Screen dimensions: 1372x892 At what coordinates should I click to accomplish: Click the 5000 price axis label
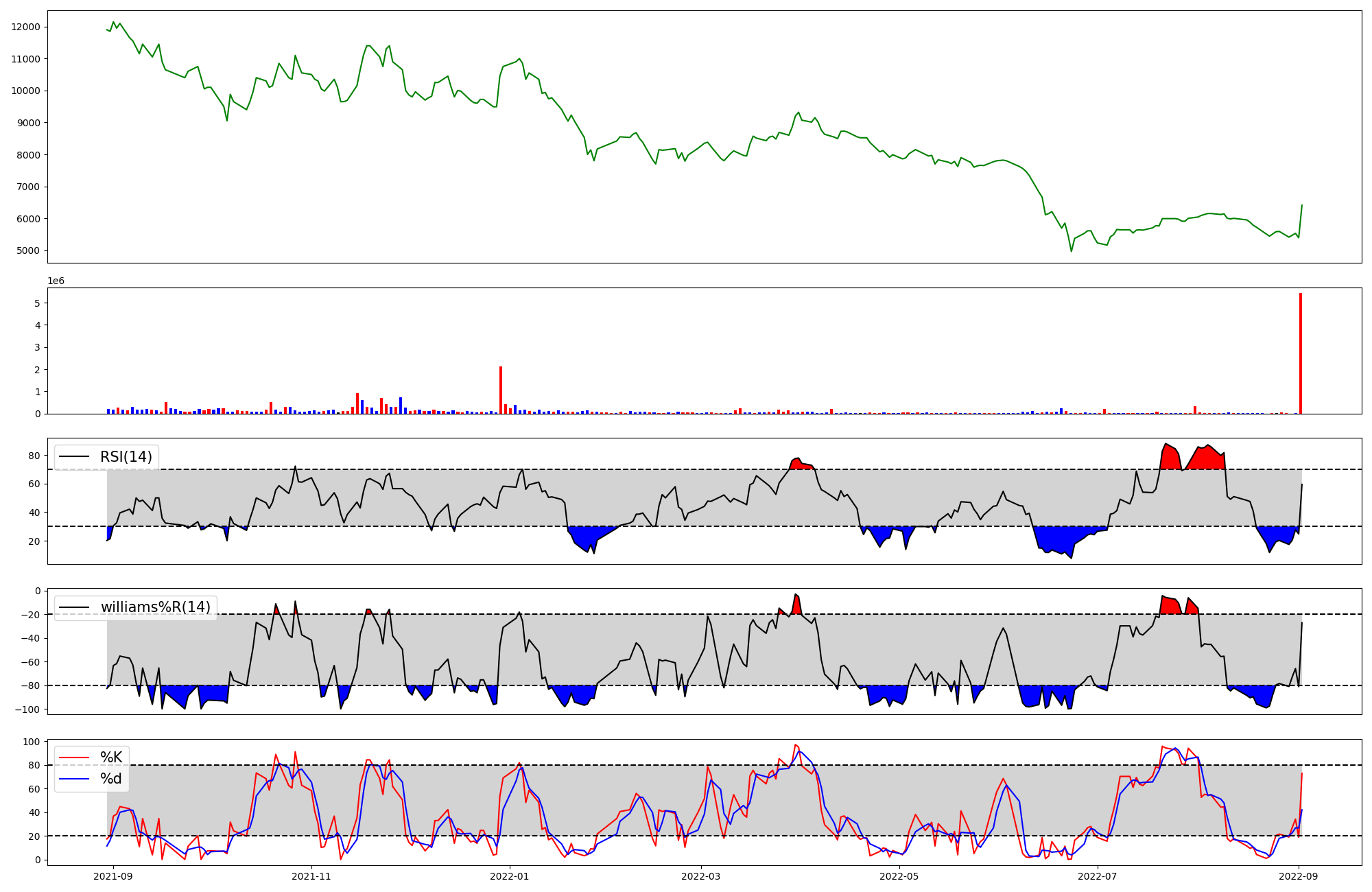pos(28,251)
